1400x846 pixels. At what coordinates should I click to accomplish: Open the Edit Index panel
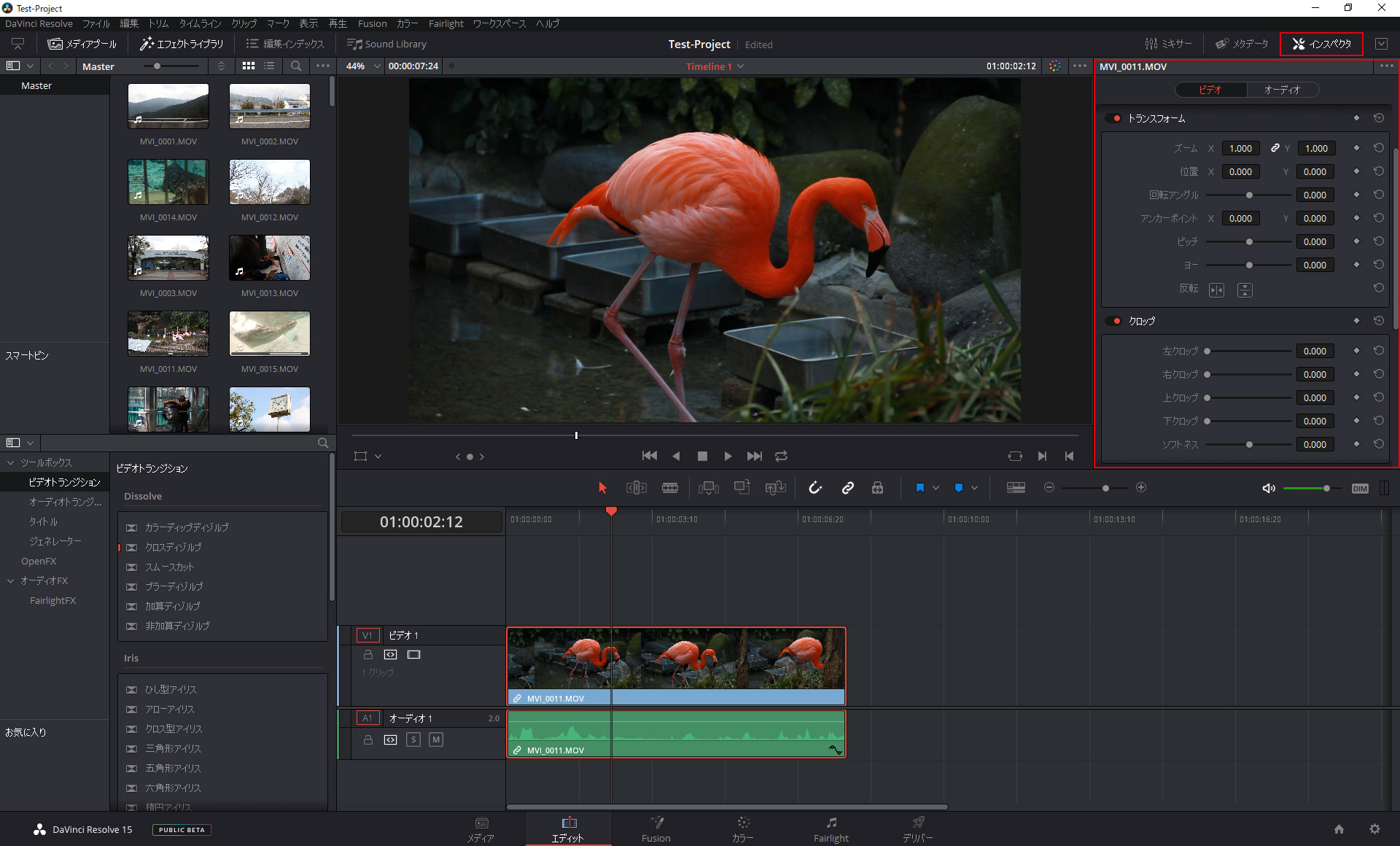285,44
